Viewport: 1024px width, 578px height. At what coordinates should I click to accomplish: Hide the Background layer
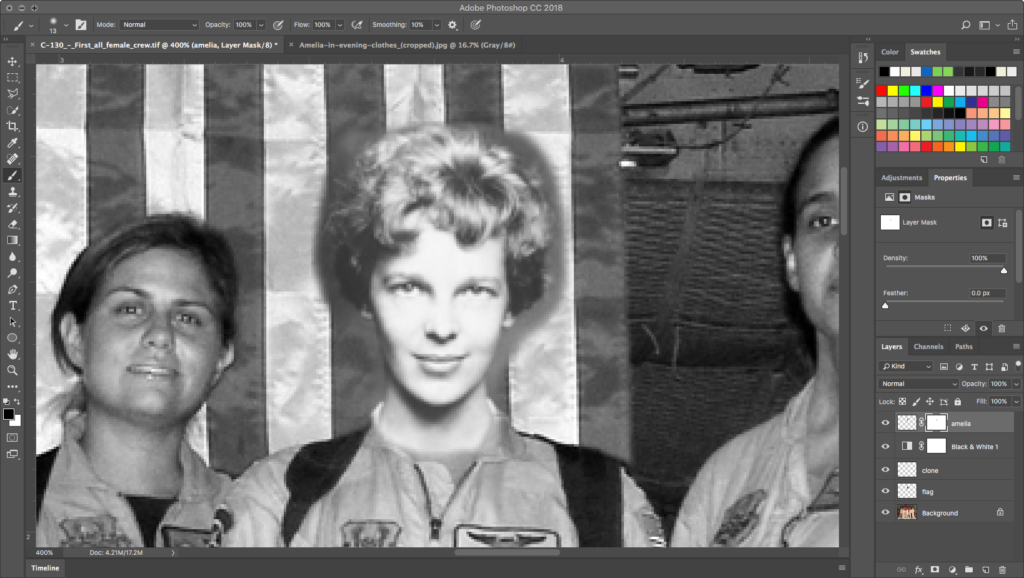click(x=885, y=513)
